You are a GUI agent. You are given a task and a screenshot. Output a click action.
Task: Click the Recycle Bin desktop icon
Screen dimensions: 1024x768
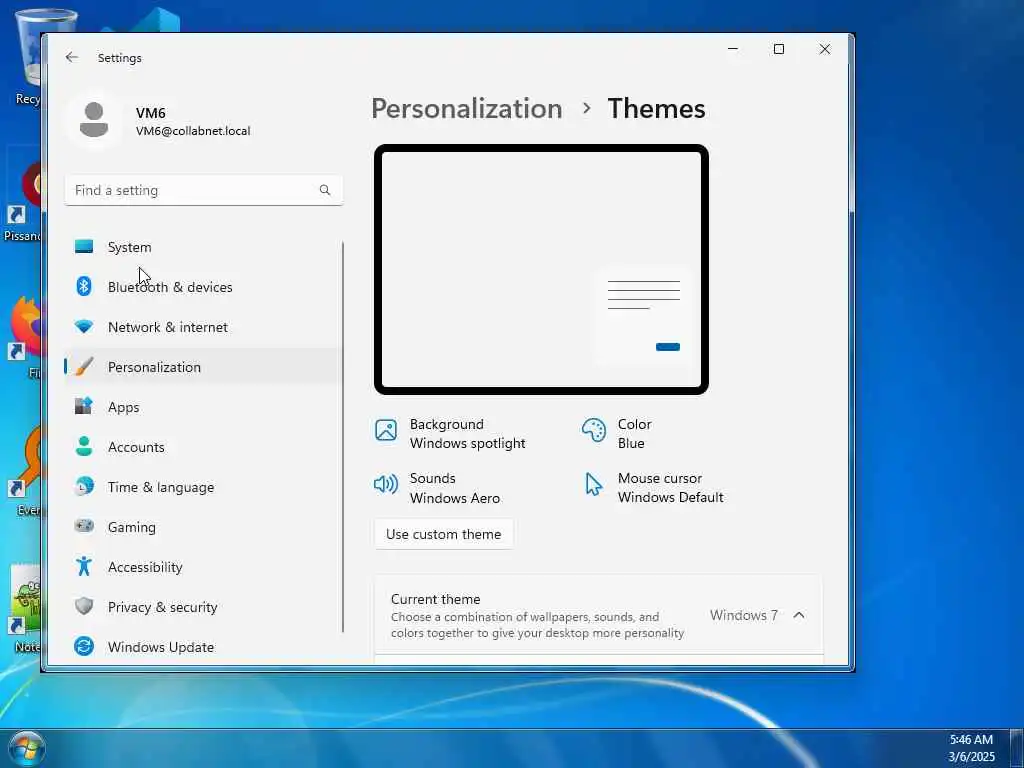click(27, 57)
